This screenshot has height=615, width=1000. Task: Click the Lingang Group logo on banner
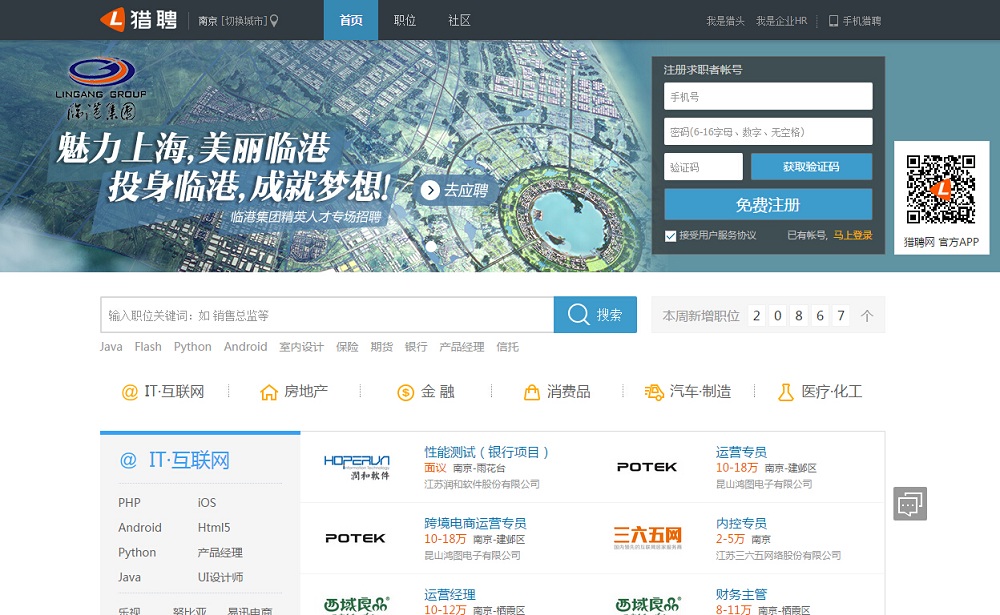tap(101, 89)
